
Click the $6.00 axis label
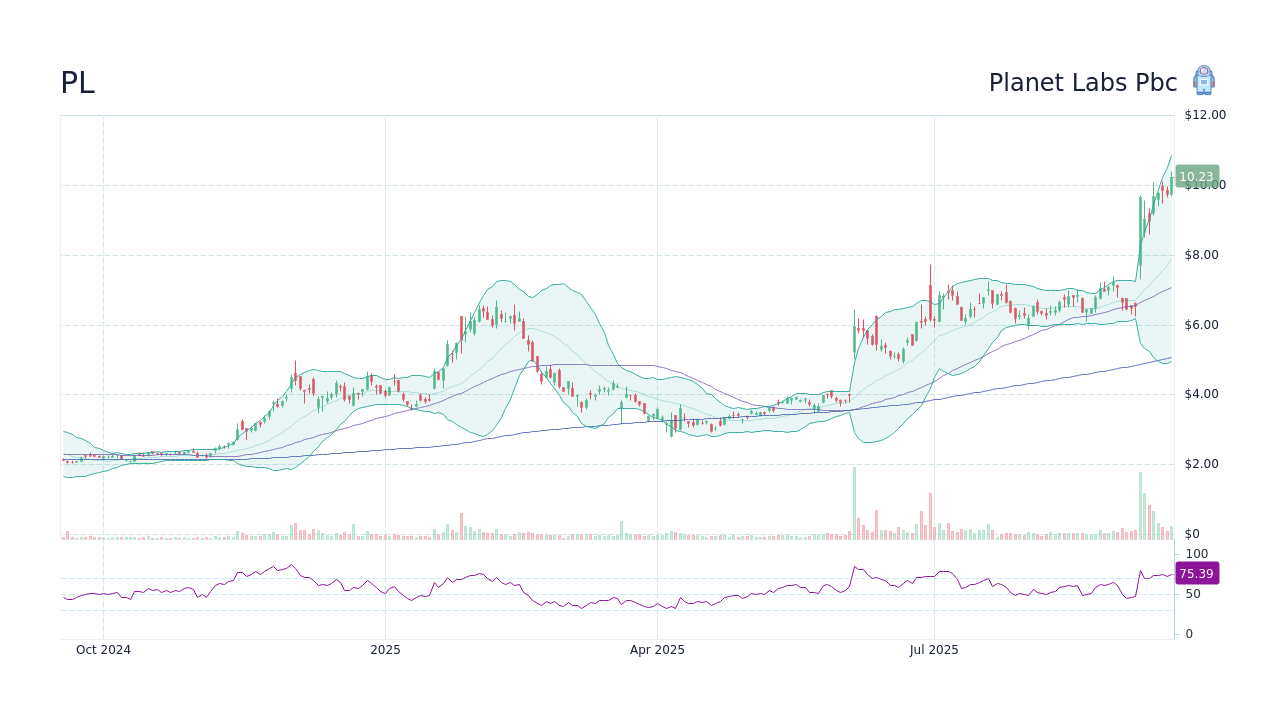tap(1201, 324)
